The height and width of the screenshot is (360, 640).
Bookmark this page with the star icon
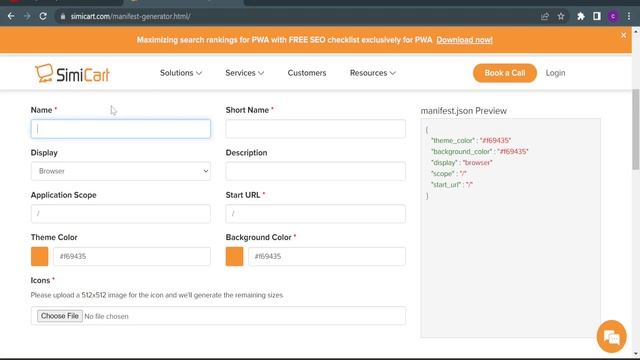[561, 16]
